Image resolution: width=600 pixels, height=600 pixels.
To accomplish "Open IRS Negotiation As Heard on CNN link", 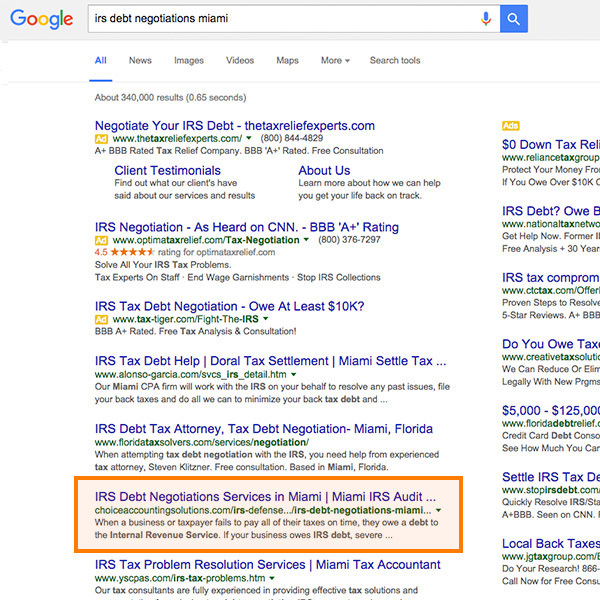I will pos(246,227).
